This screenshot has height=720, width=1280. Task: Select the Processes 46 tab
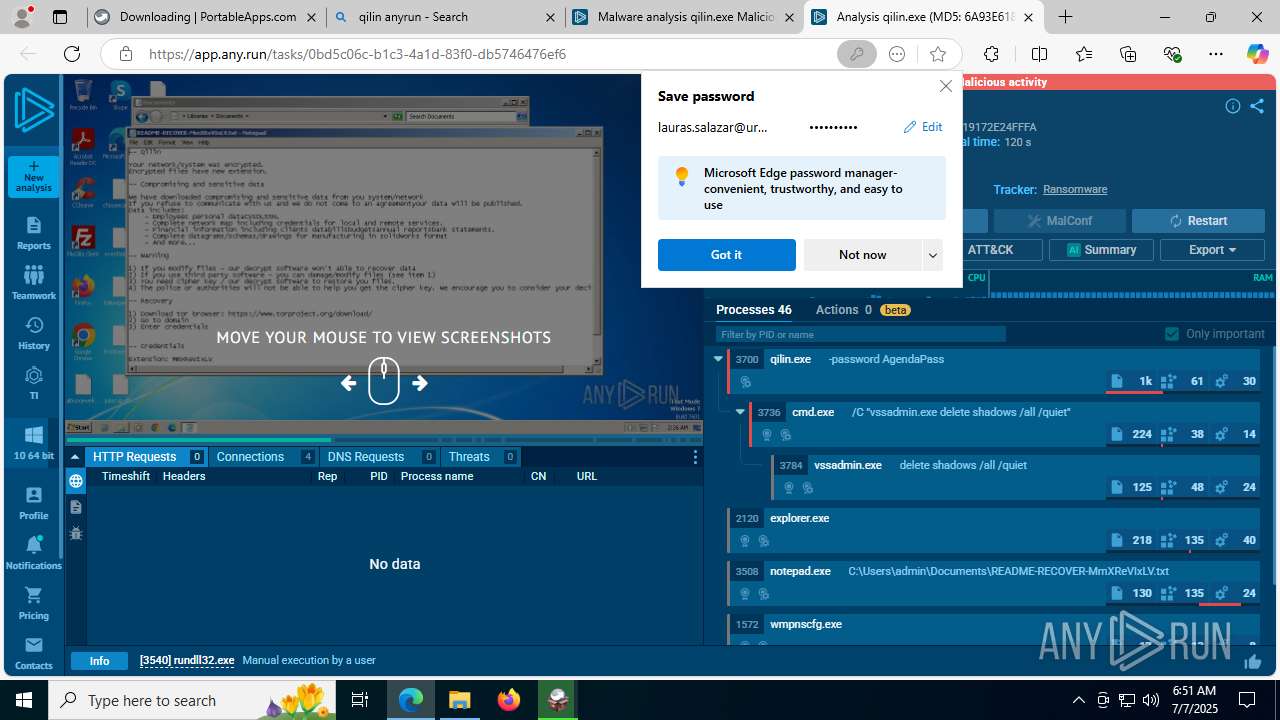coord(754,310)
